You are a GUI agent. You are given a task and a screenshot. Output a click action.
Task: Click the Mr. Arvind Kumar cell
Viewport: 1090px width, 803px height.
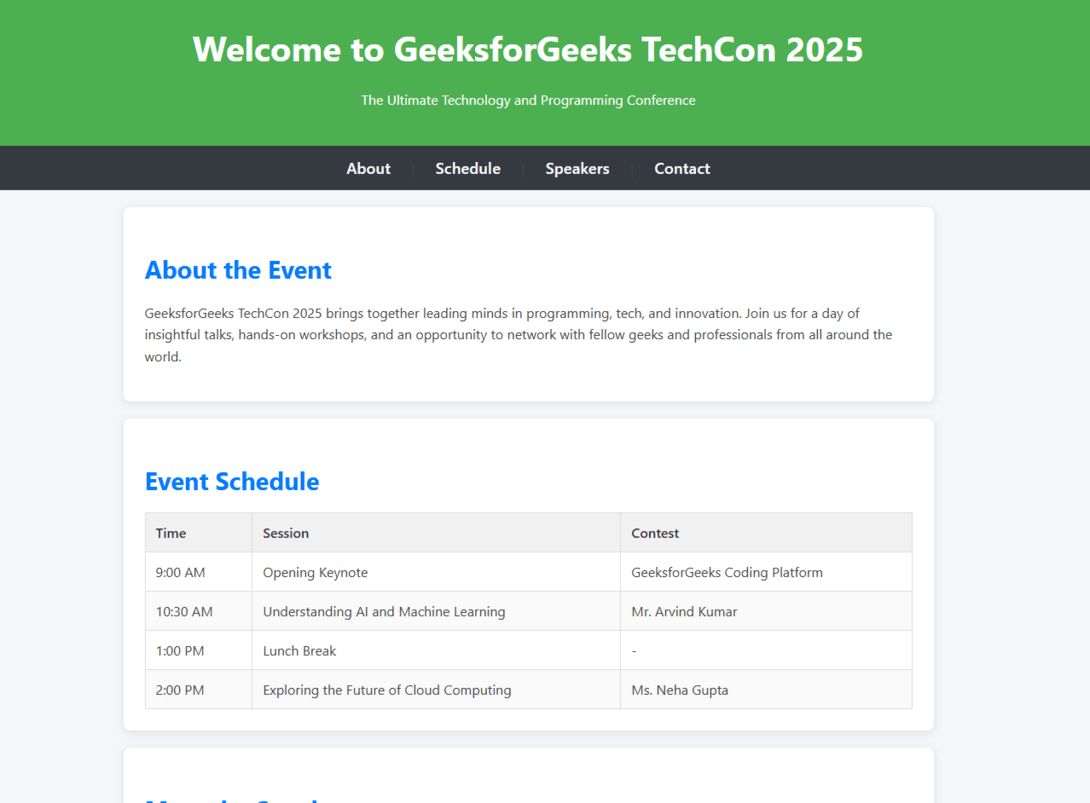[766, 611]
